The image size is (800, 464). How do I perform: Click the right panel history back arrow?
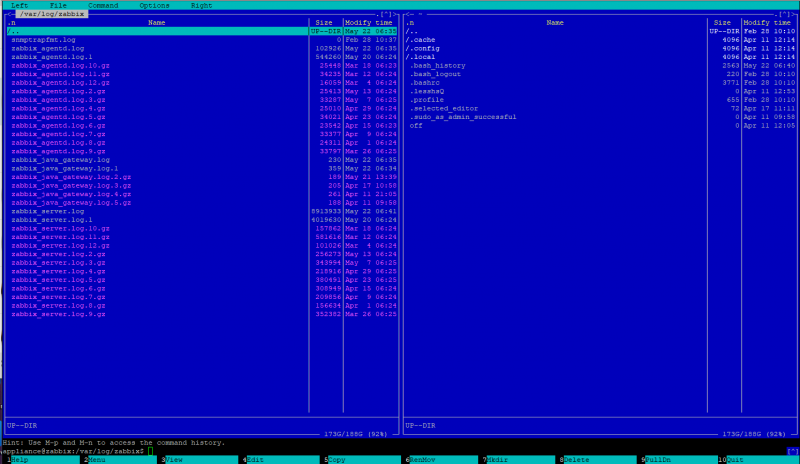click(x=408, y=14)
